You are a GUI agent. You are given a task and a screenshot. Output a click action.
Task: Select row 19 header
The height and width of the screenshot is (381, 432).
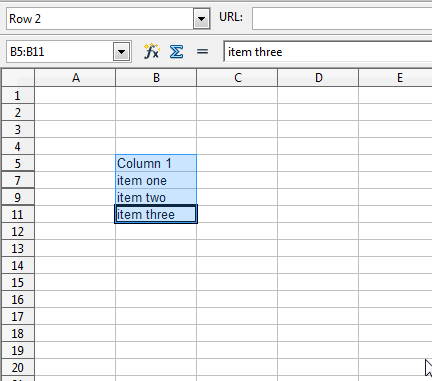click(18, 350)
